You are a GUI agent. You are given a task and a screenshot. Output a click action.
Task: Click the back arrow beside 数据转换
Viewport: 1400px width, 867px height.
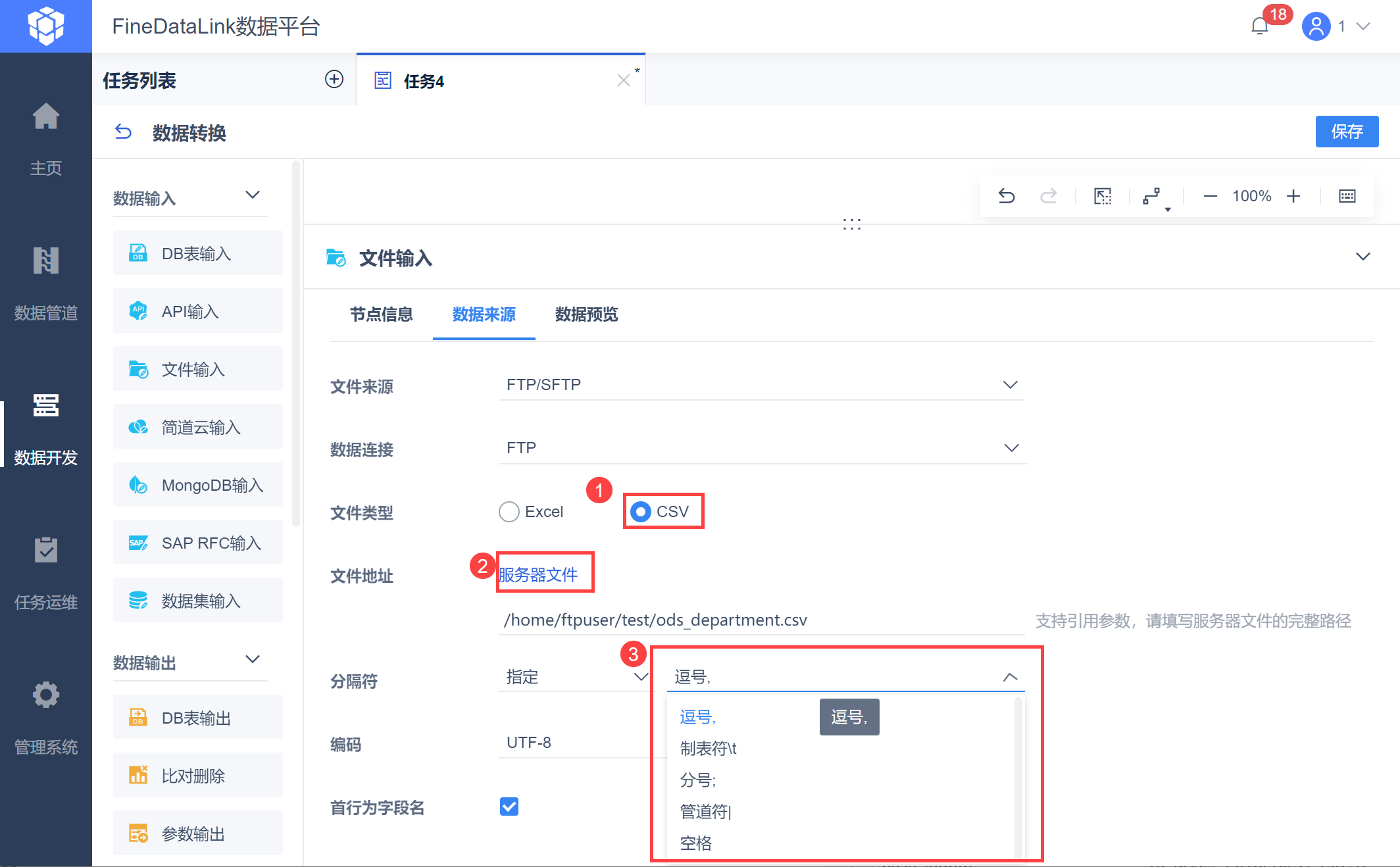point(123,132)
